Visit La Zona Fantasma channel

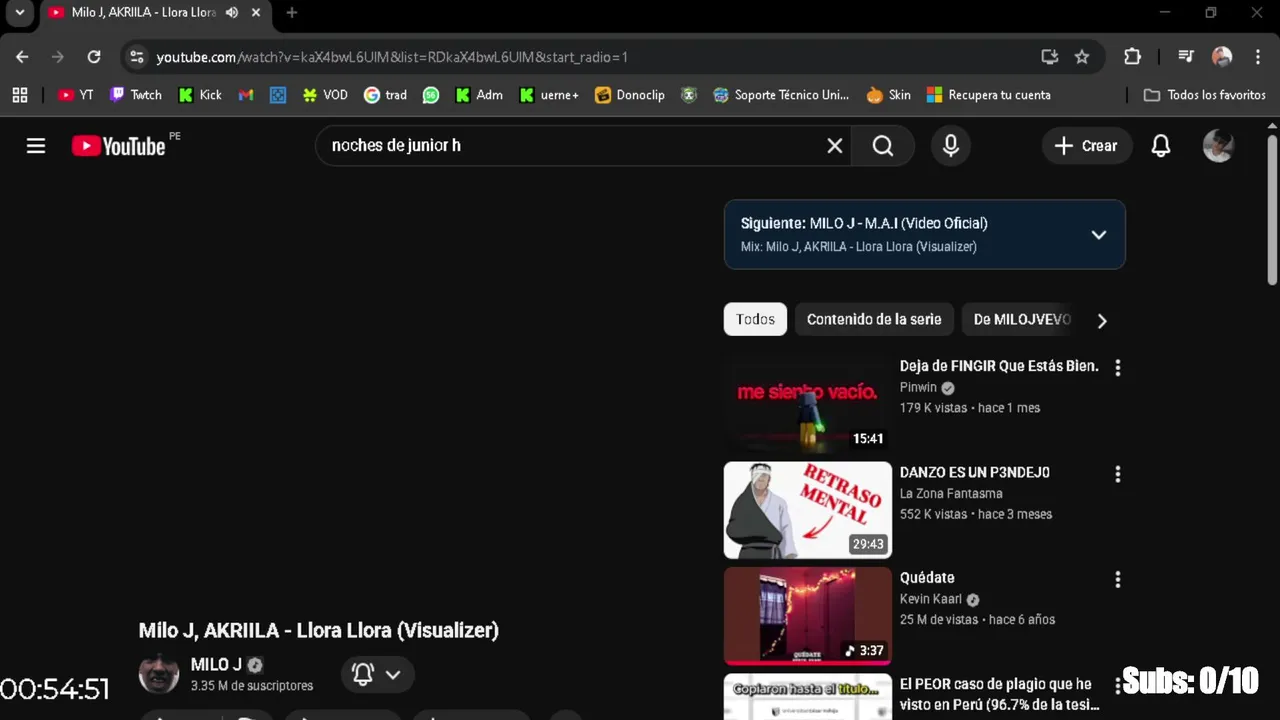pos(951,494)
